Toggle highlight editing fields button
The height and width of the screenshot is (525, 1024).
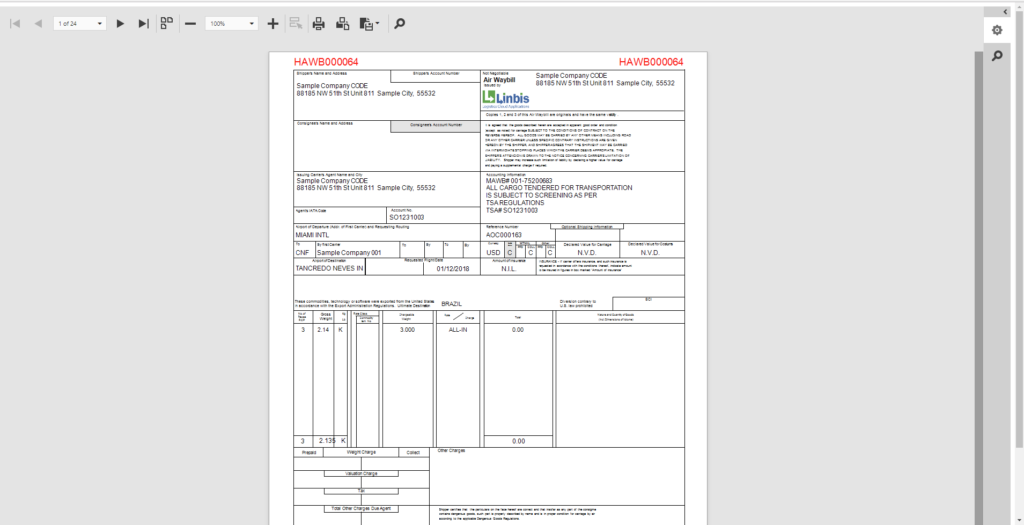pos(295,23)
